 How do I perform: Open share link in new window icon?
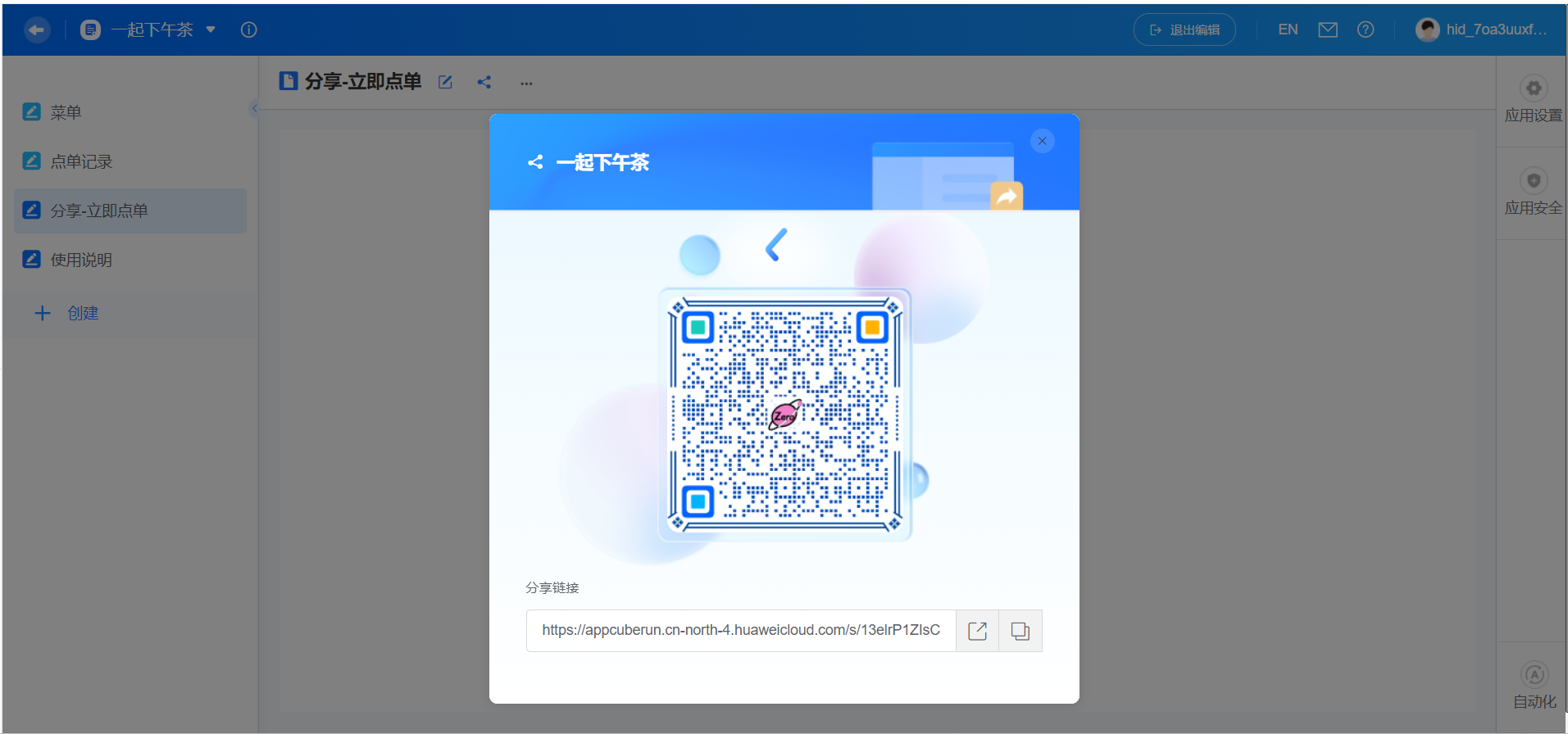pos(977,631)
